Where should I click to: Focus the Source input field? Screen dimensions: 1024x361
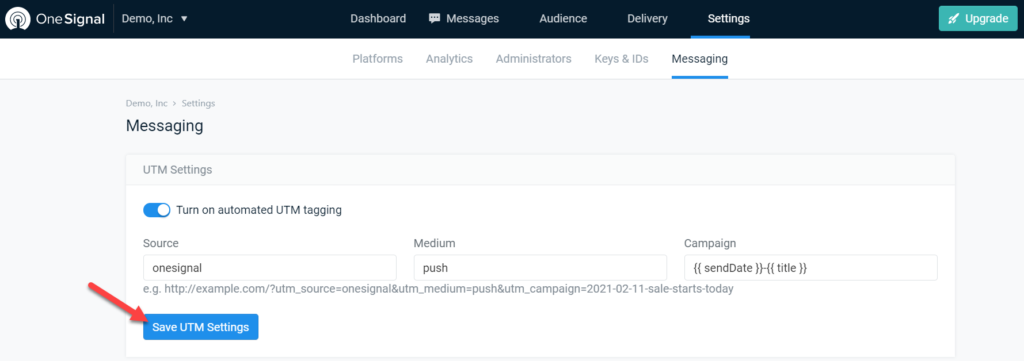tap(270, 268)
